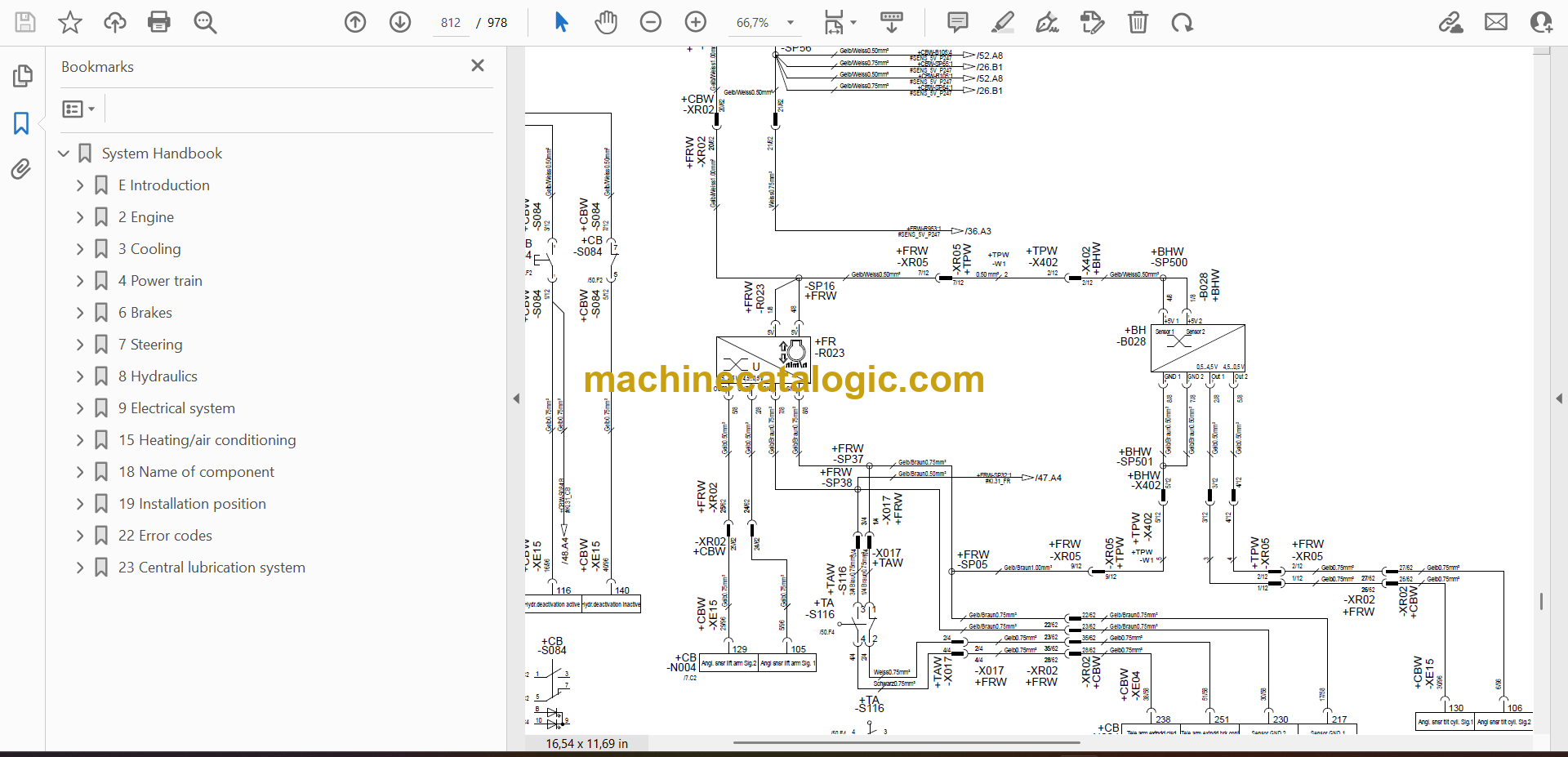
Task: Send file by email envelope icon
Action: click(1496, 22)
